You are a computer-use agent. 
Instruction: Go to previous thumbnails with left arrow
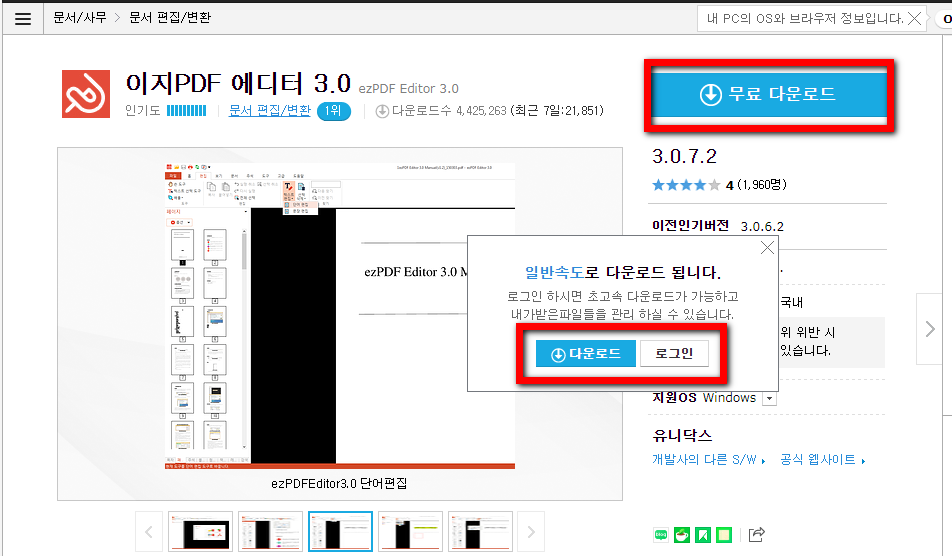click(x=149, y=532)
